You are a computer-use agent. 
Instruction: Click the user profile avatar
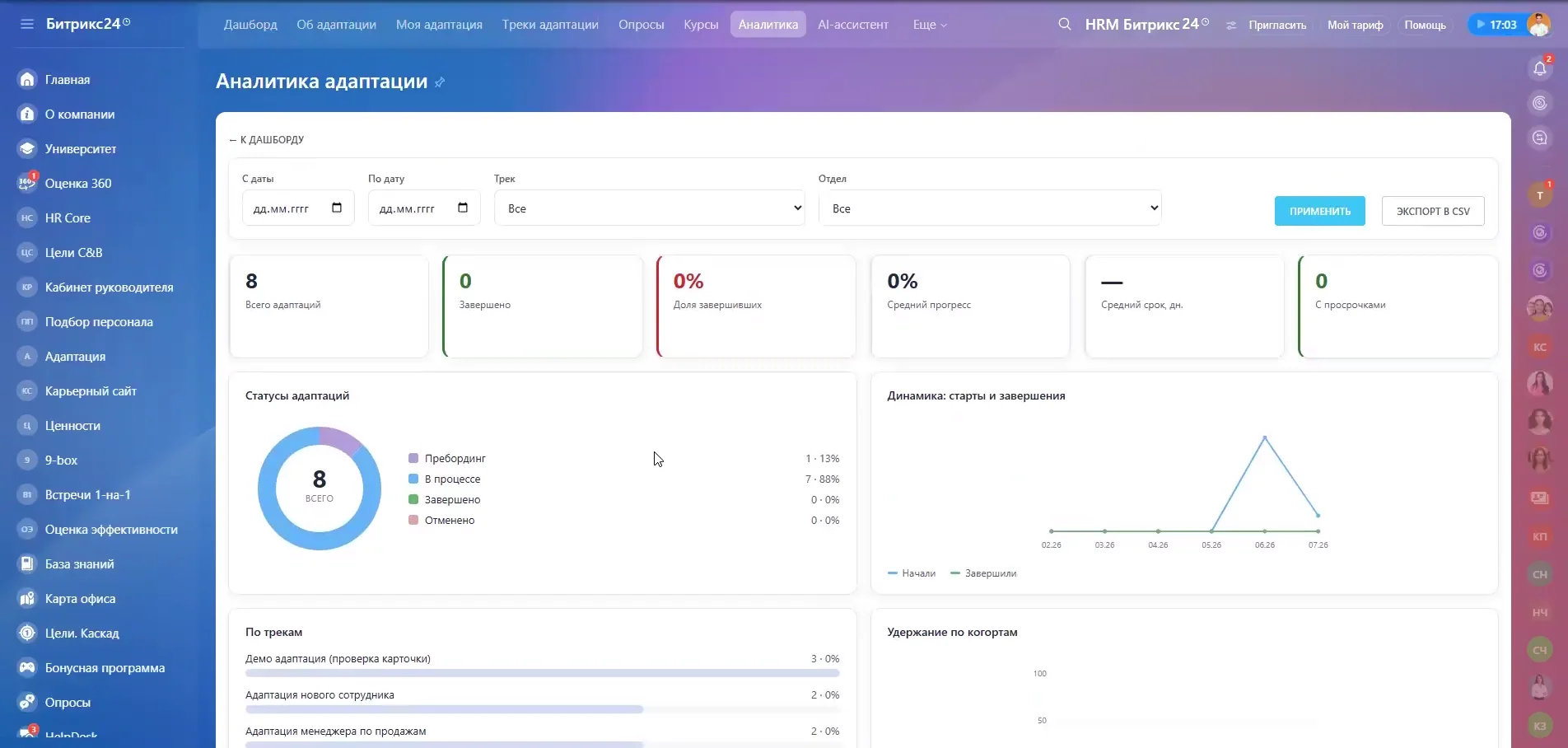(1538, 24)
